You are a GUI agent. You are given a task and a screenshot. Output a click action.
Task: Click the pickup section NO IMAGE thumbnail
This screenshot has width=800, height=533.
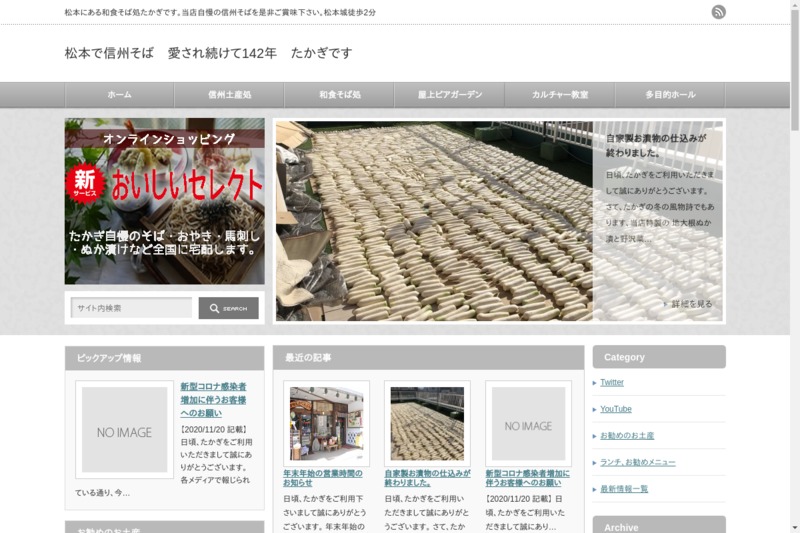pos(125,430)
